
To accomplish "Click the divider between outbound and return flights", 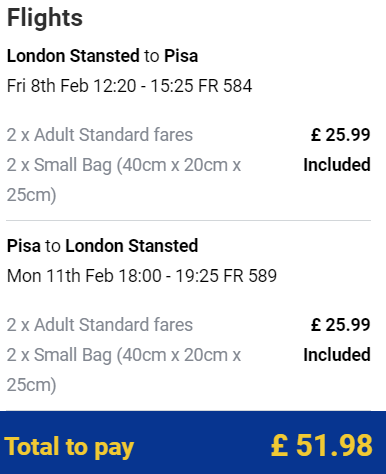I will pos(188,220).
